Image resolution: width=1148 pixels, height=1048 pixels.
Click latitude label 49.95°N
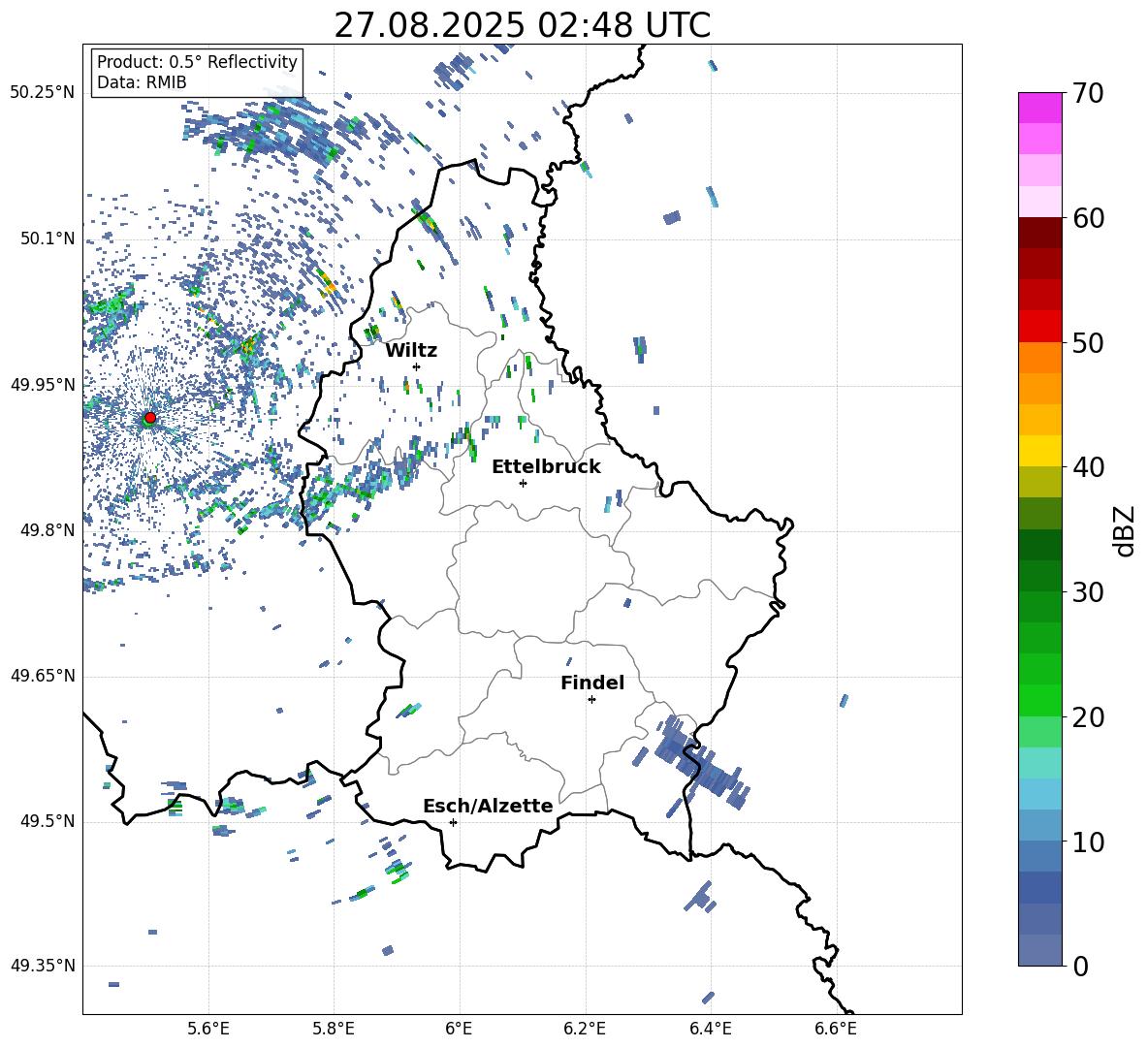(43, 384)
